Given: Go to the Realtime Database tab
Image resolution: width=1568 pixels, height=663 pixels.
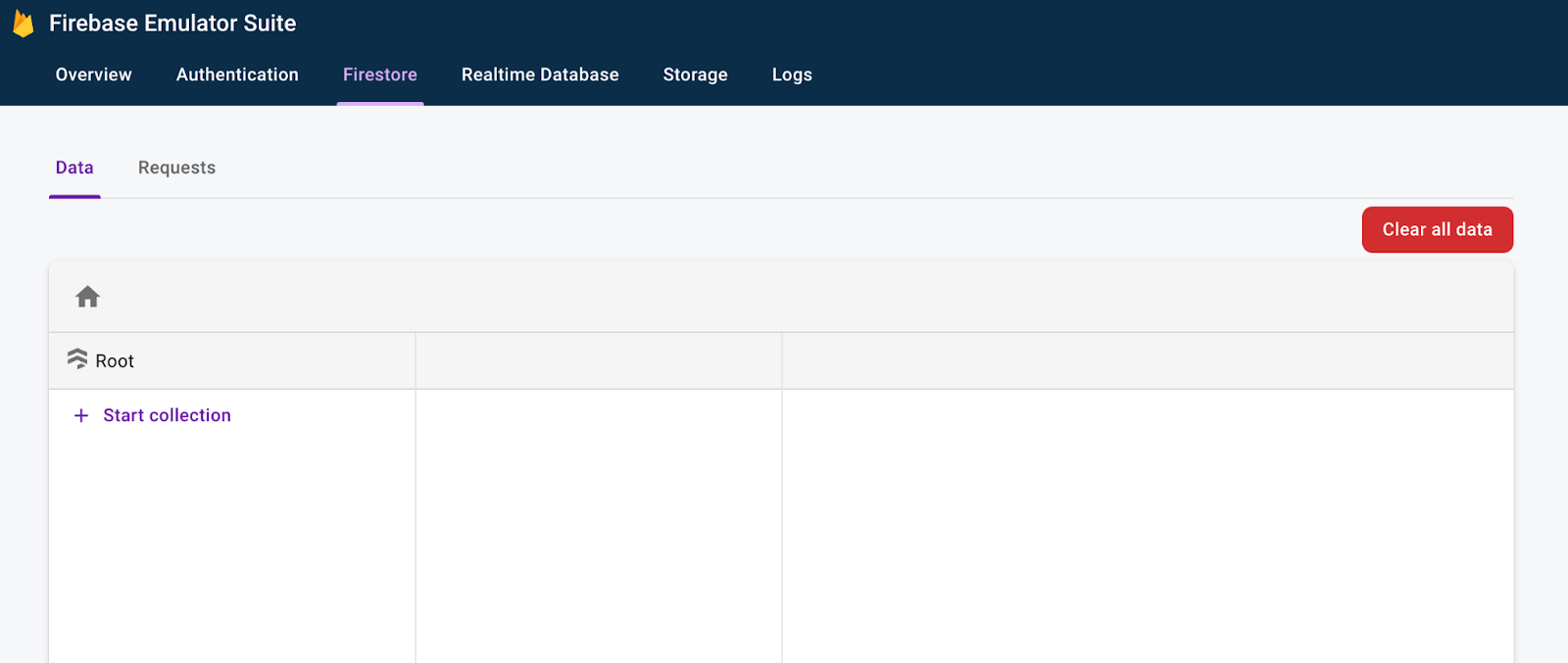Looking at the screenshot, I should pos(540,74).
